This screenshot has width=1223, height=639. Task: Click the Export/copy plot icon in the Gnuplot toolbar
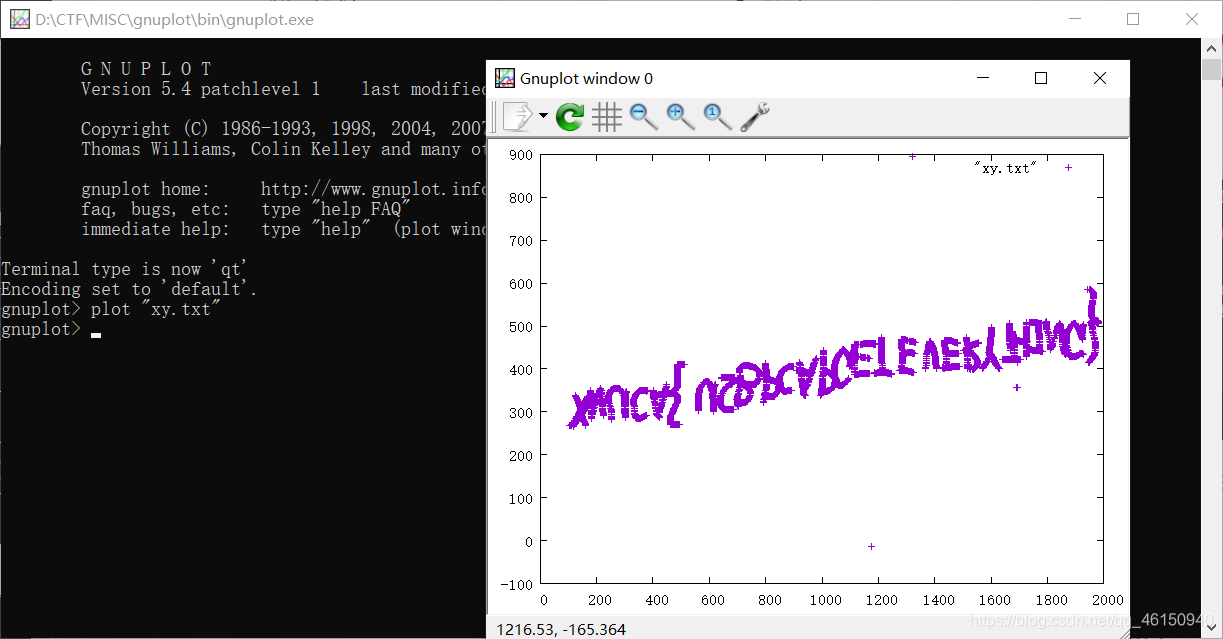point(518,116)
